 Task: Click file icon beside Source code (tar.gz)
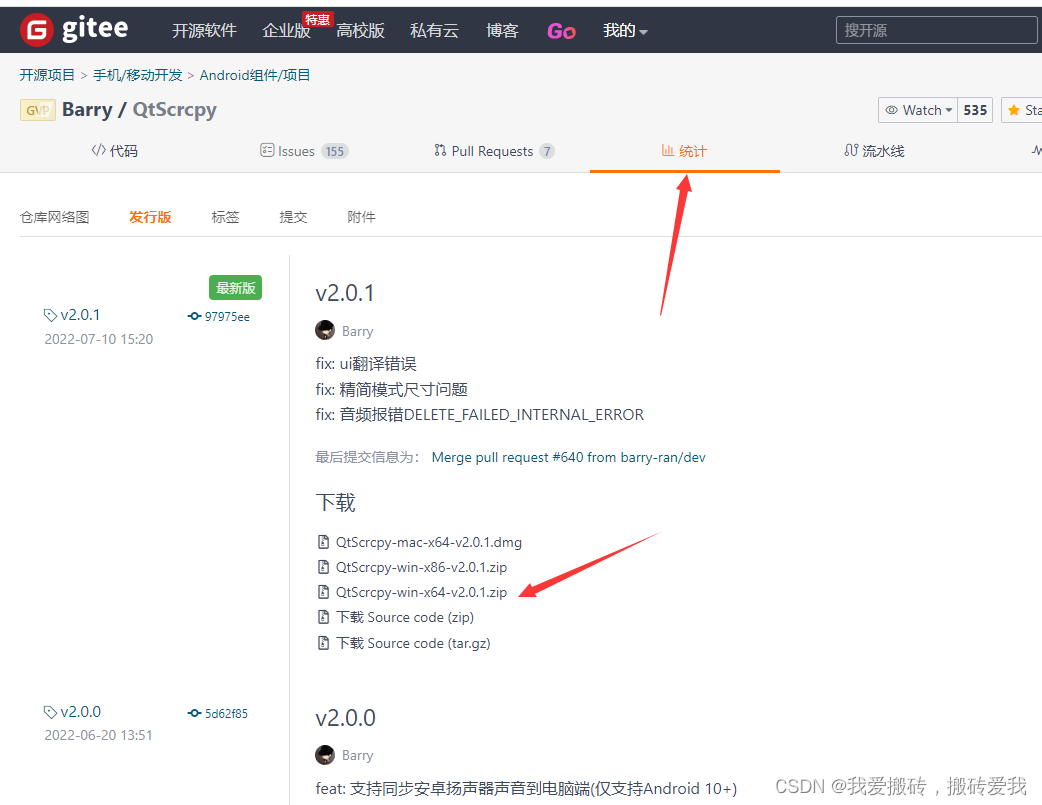pos(323,643)
